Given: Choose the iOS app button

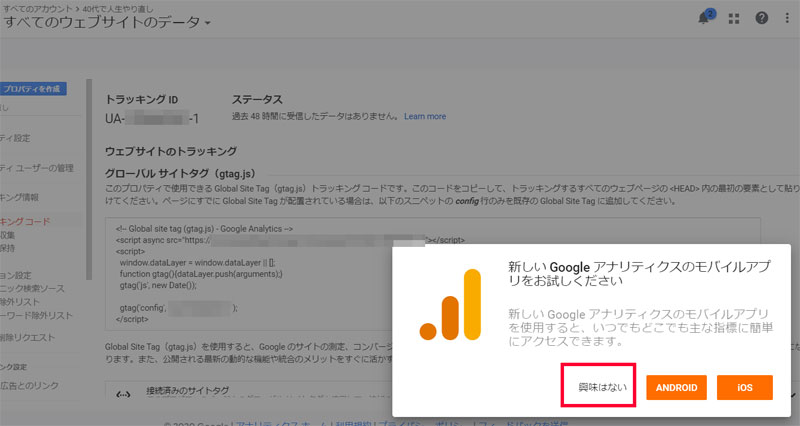Looking at the screenshot, I should (744, 387).
